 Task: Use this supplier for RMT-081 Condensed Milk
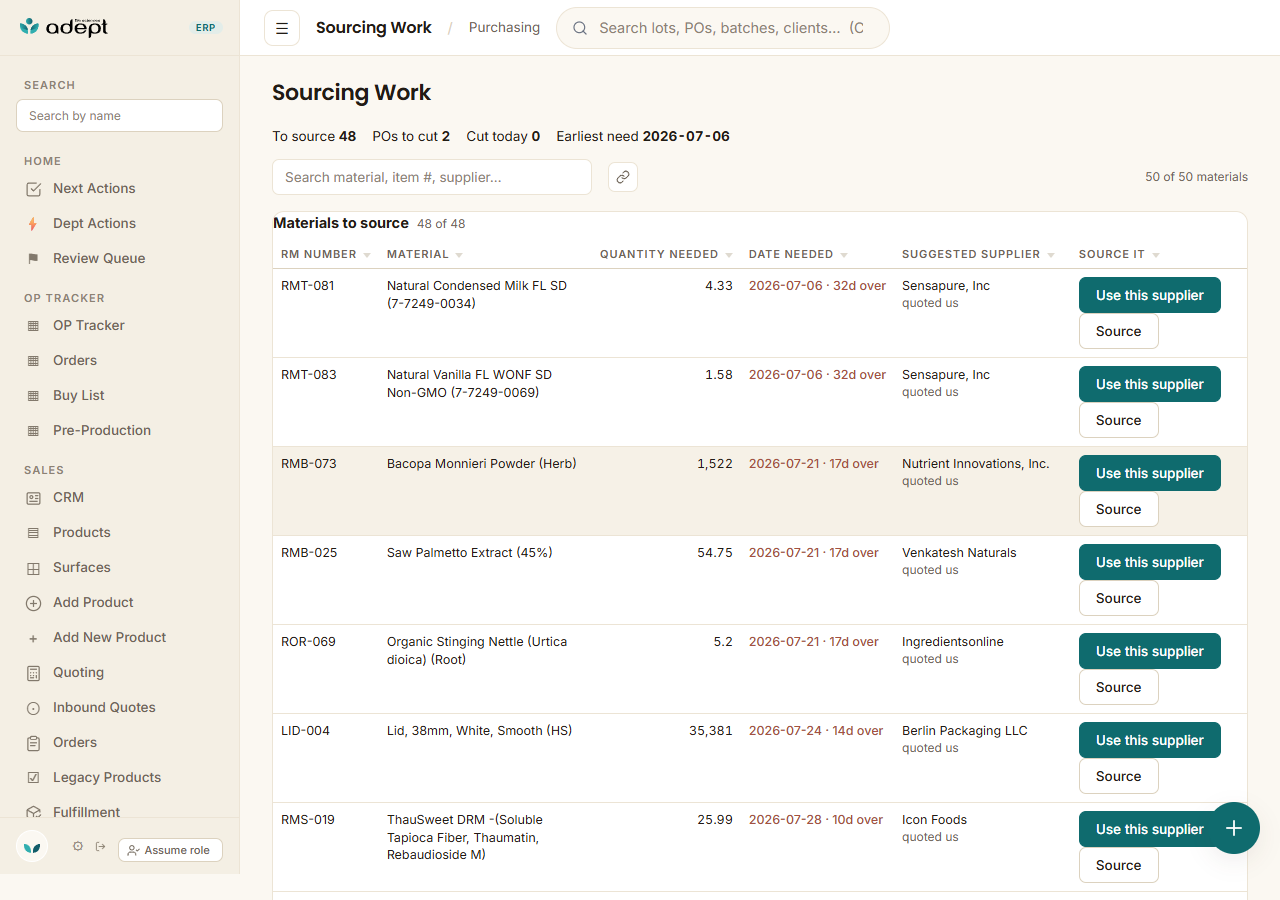[1149, 295]
